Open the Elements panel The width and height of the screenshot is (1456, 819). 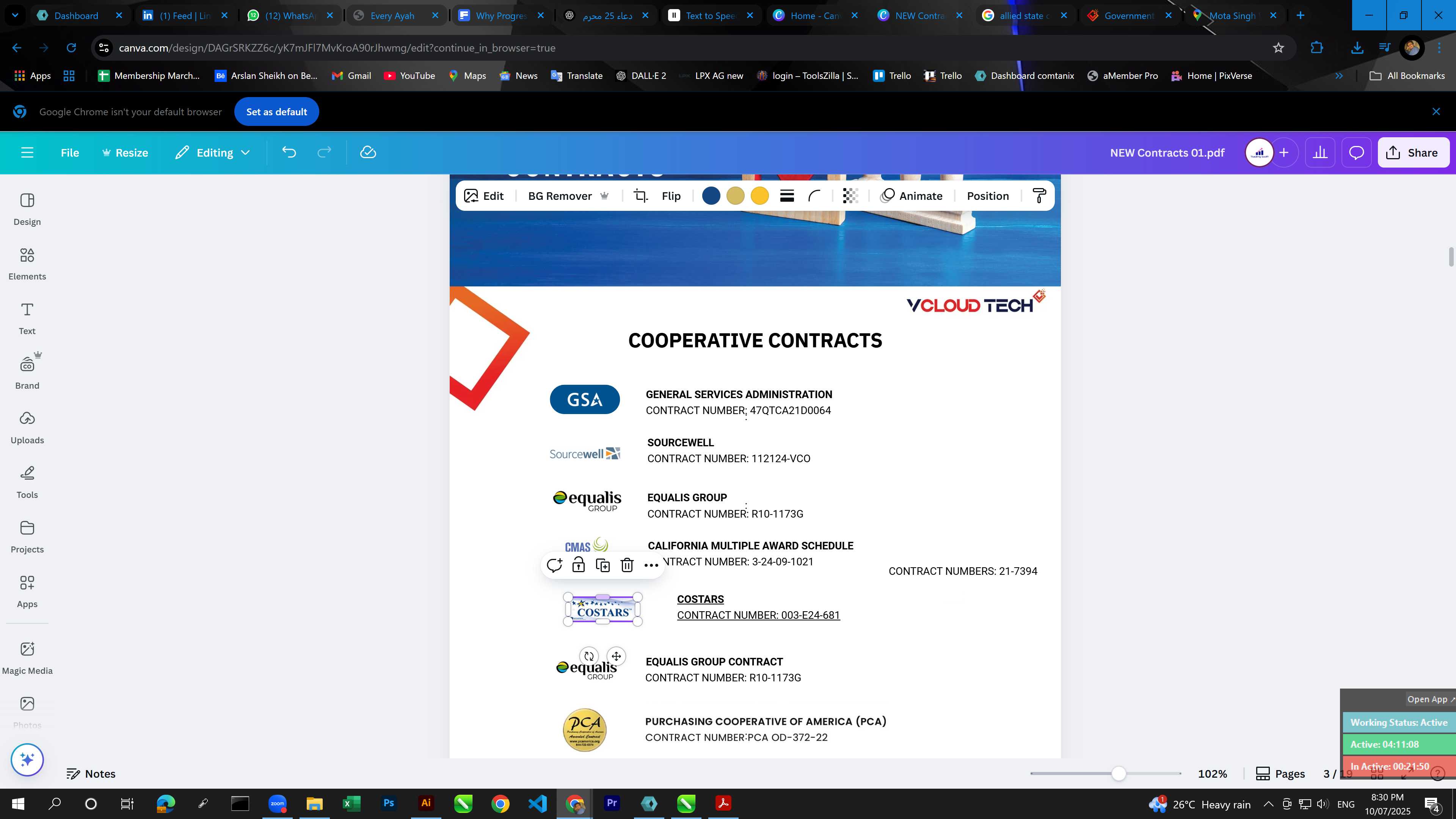pos(27,264)
